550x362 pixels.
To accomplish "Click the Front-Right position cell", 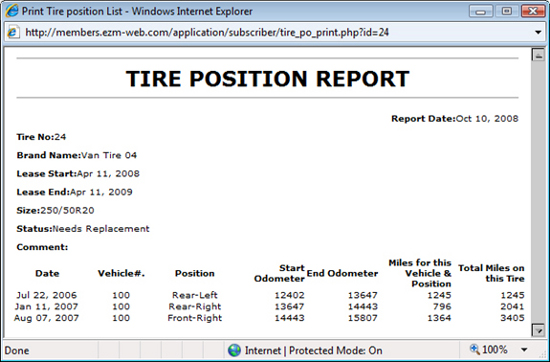I will [195, 318].
